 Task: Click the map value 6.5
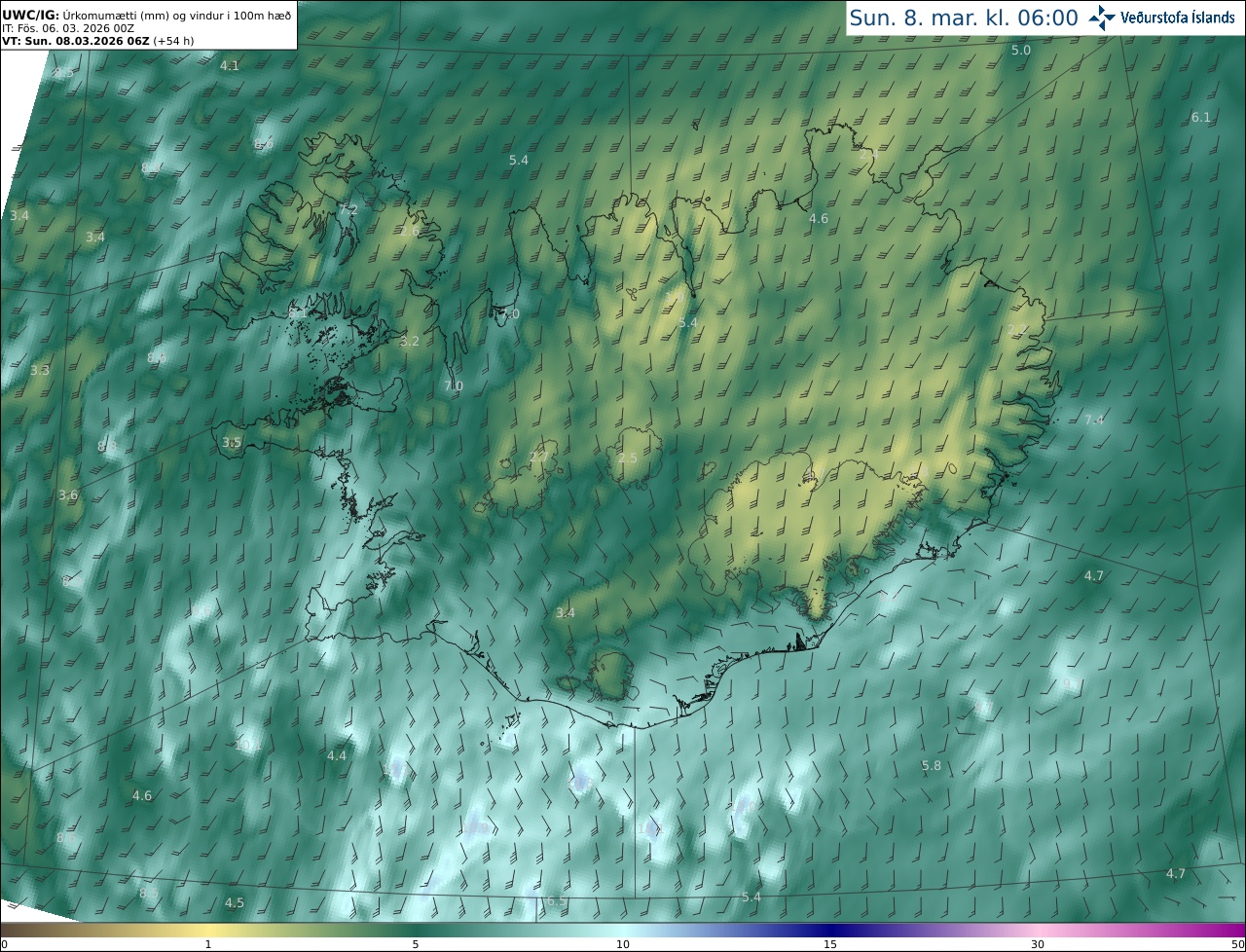[x=556, y=901]
